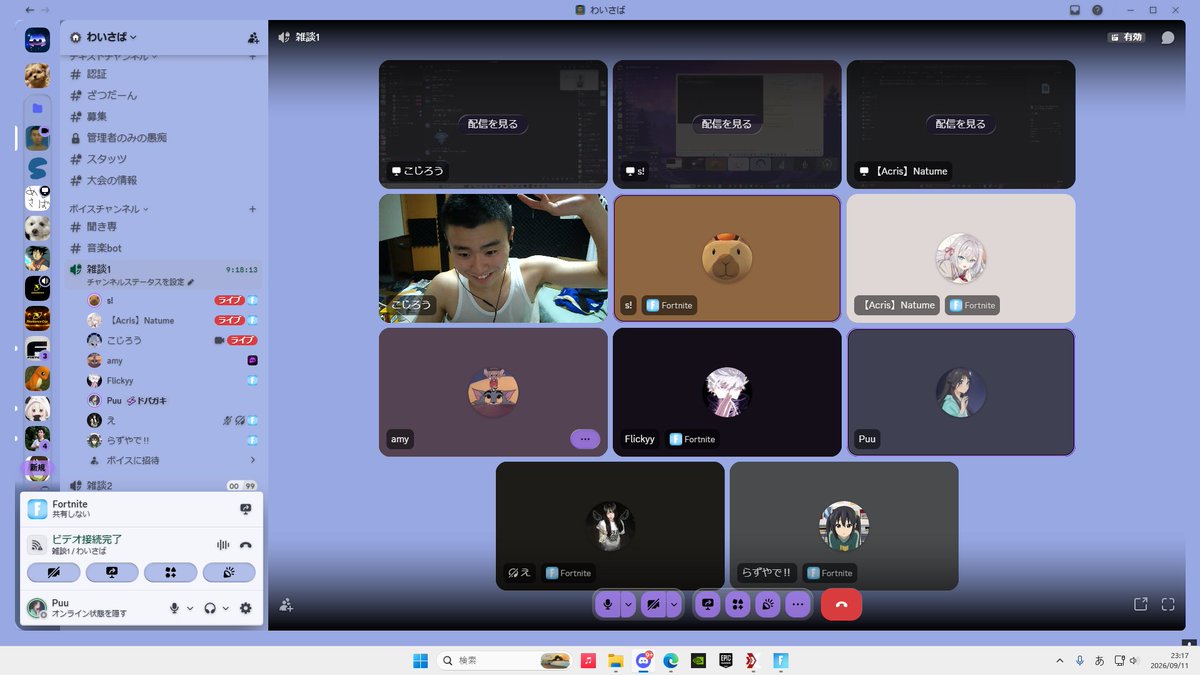Open the 聞き専 channel
Viewport: 1200px width, 675px height.
[163, 227]
